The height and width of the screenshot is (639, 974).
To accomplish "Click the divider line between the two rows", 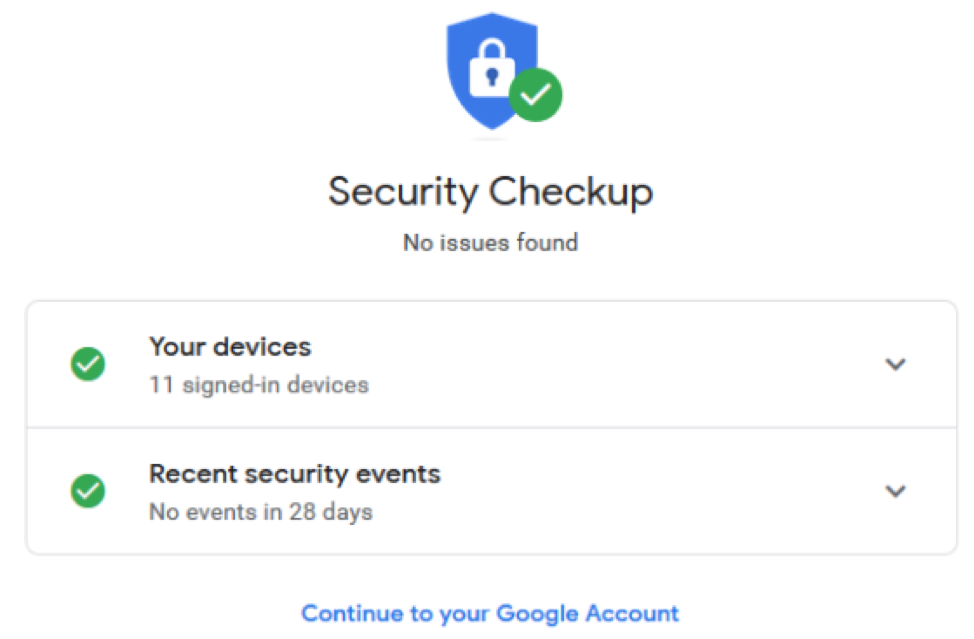I will click(491, 428).
